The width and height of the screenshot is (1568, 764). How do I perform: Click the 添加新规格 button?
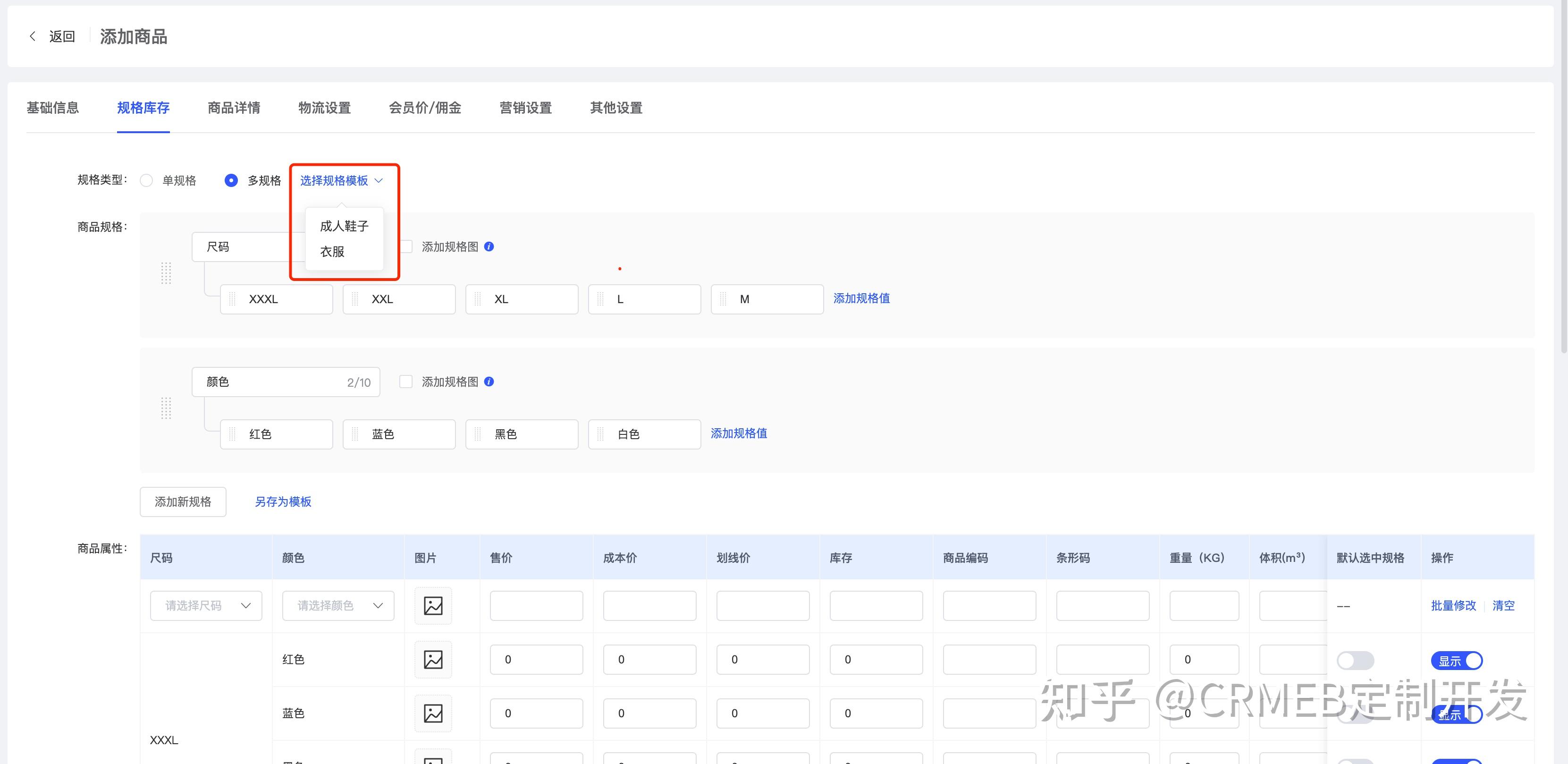pyautogui.click(x=183, y=501)
